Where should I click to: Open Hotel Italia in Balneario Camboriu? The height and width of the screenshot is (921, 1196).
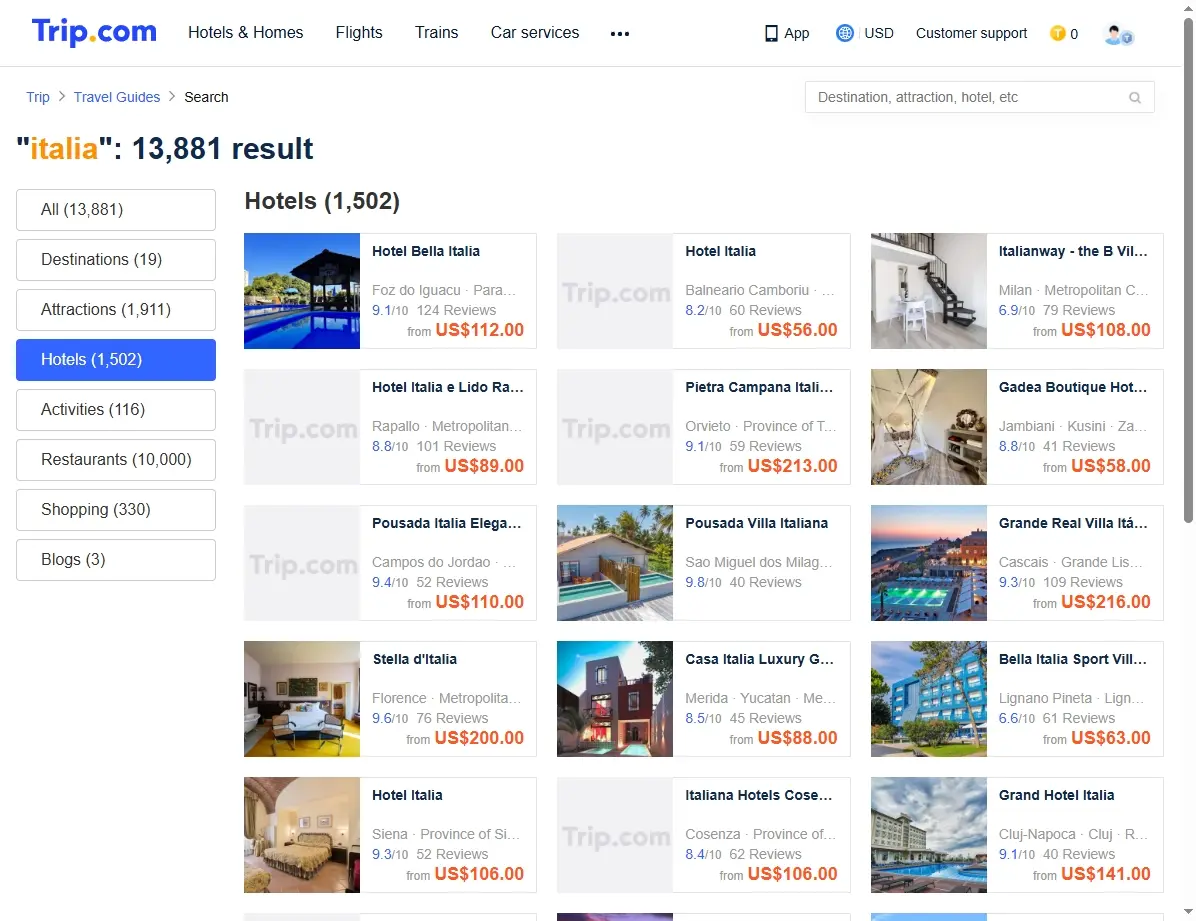[703, 291]
